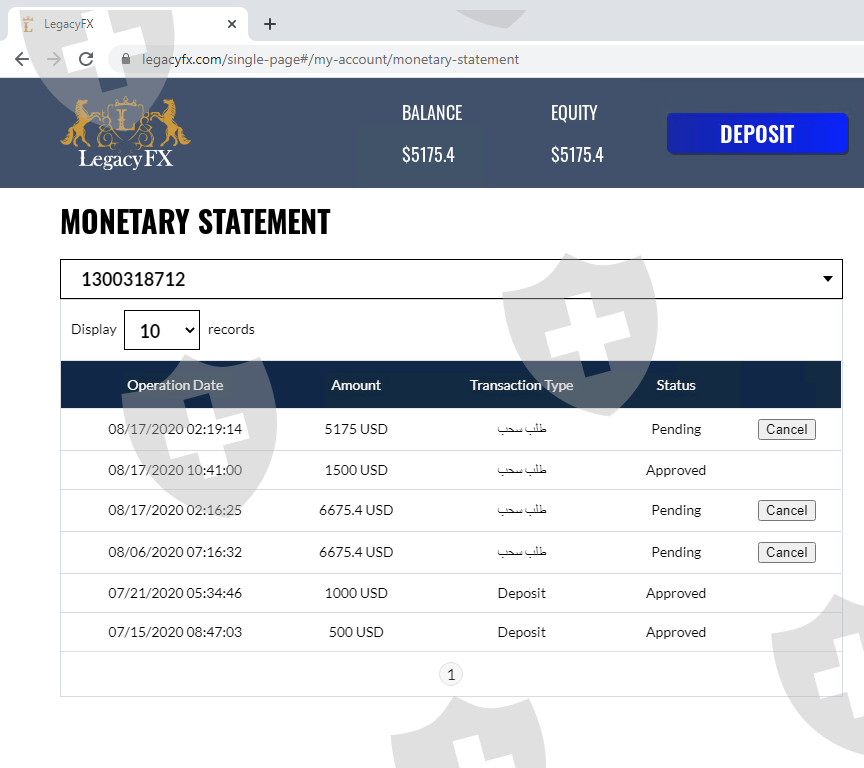
Task: Sort by Operation Date column header
Action: click(x=175, y=385)
